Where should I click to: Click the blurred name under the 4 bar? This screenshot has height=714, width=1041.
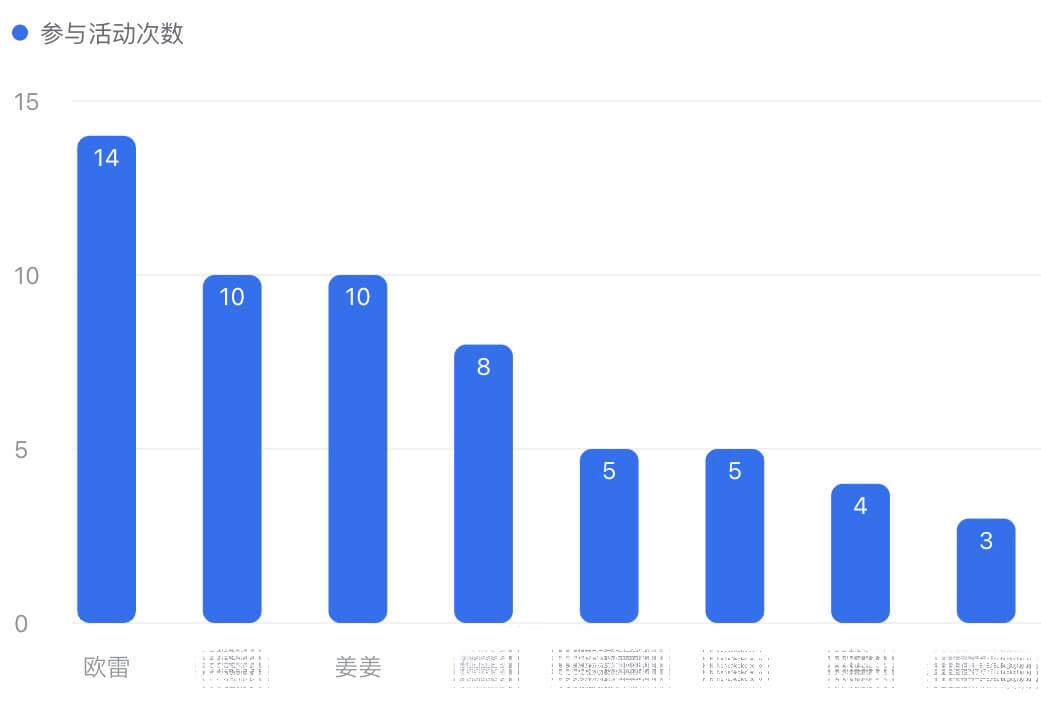[861, 668]
